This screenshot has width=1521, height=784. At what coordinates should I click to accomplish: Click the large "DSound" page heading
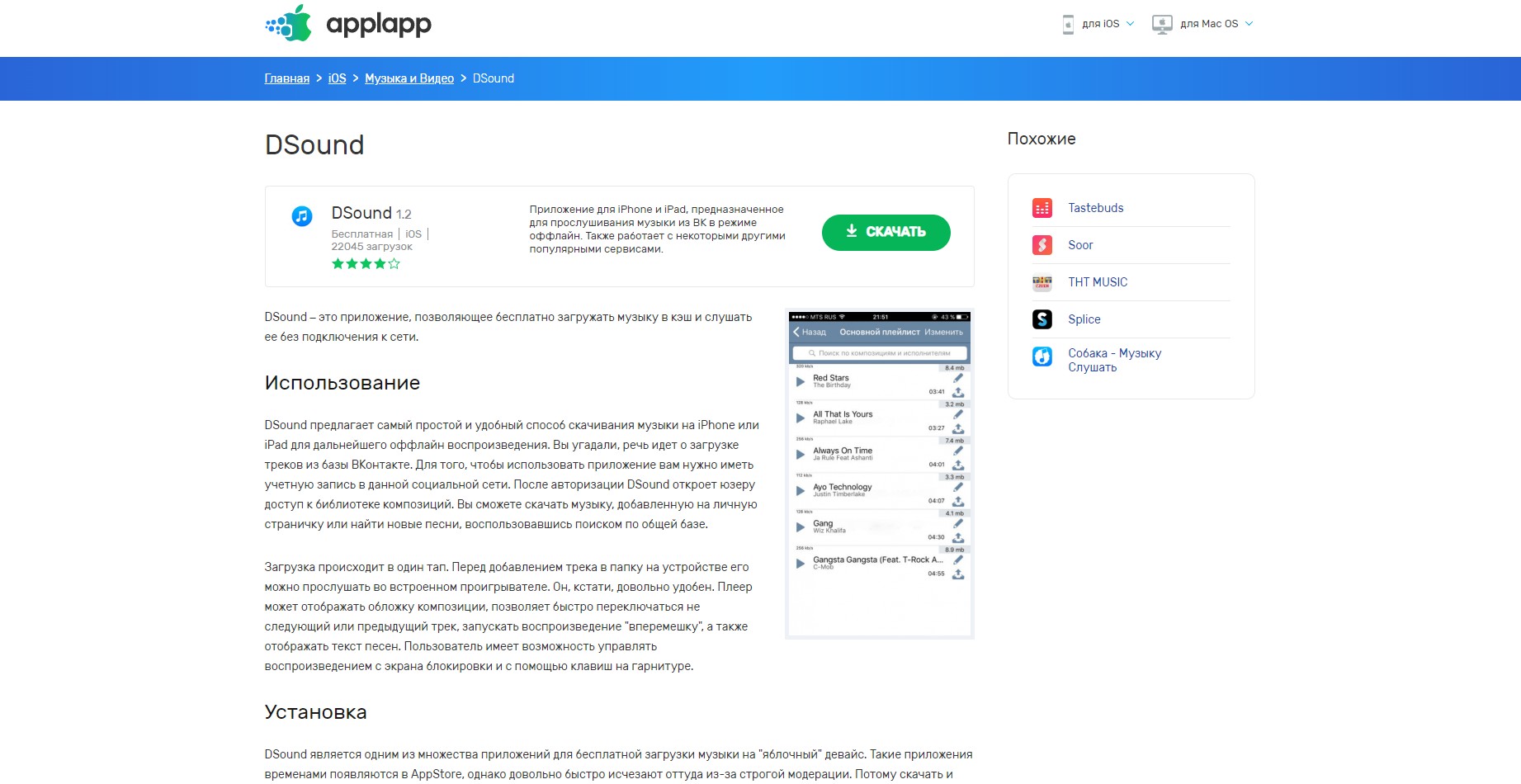click(314, 145)
